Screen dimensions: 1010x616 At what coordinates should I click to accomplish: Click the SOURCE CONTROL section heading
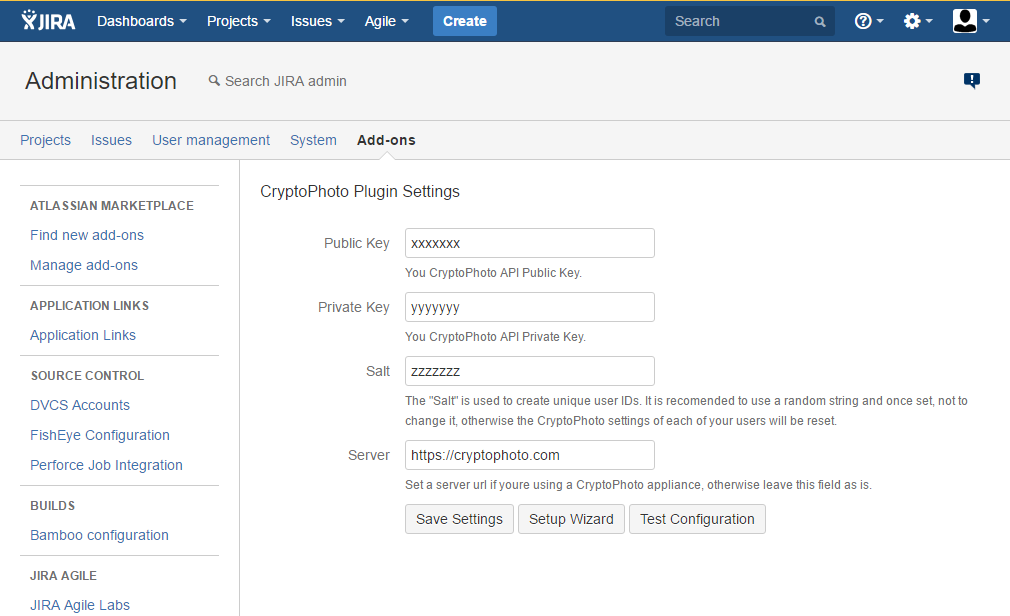click(x=88, y=376)
